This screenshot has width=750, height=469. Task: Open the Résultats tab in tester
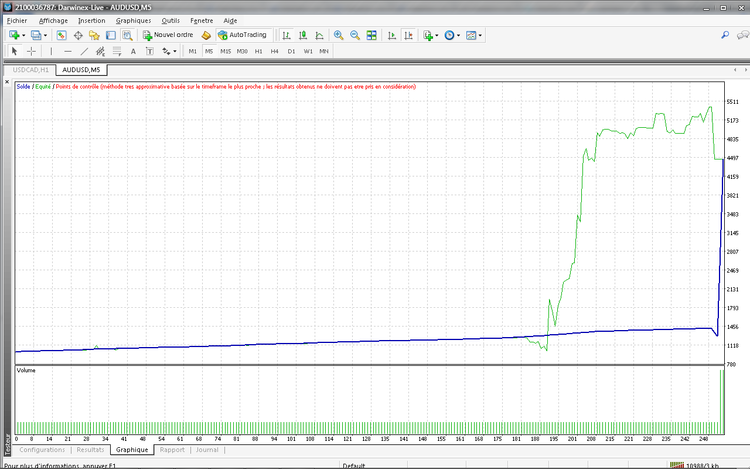[90, 450]
